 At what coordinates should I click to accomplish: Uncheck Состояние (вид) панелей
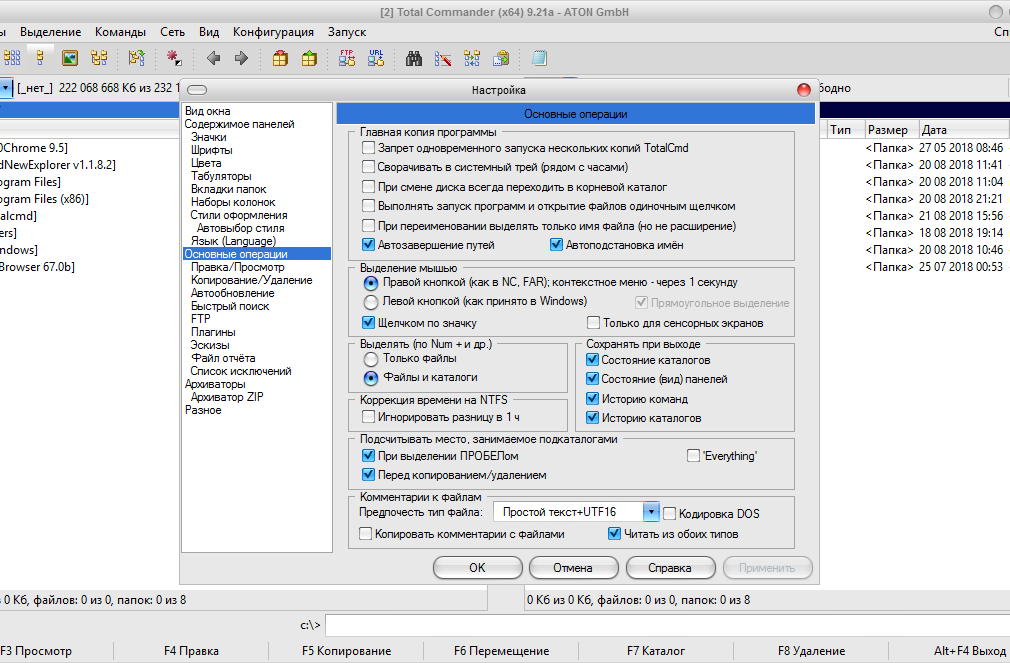click(593, 379)
